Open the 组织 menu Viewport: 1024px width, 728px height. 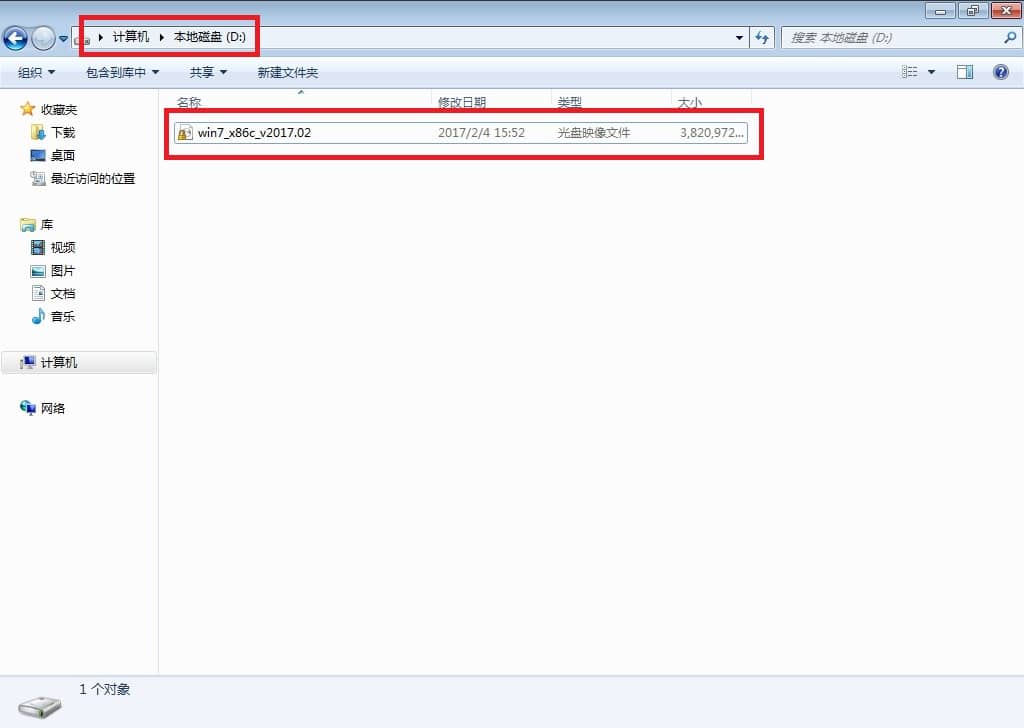click(36, 72)
